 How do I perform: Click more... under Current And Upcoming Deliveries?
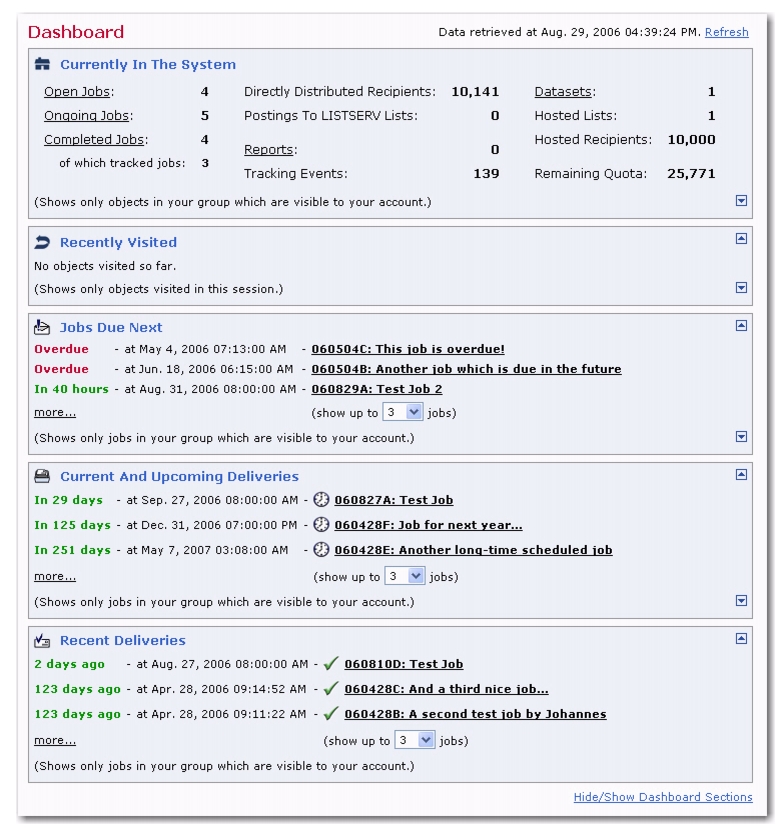pyautogui.click(x=55, y=576)
